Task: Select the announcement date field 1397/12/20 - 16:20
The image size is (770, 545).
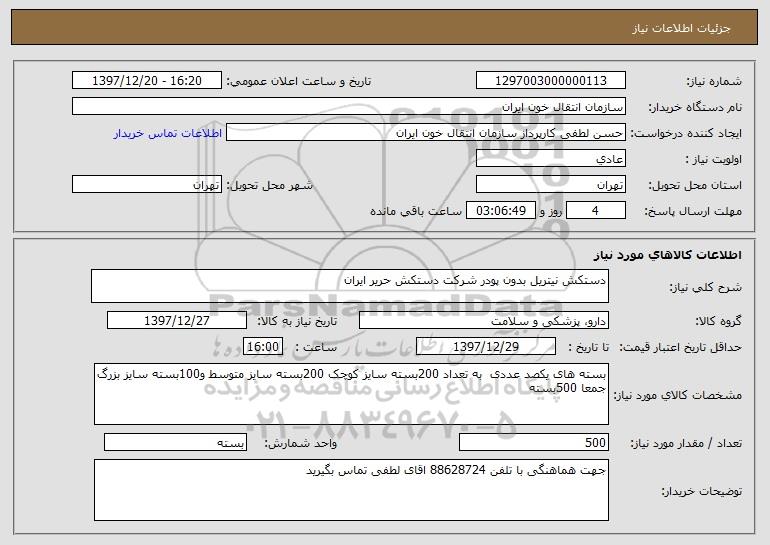Action: [147, 81]
